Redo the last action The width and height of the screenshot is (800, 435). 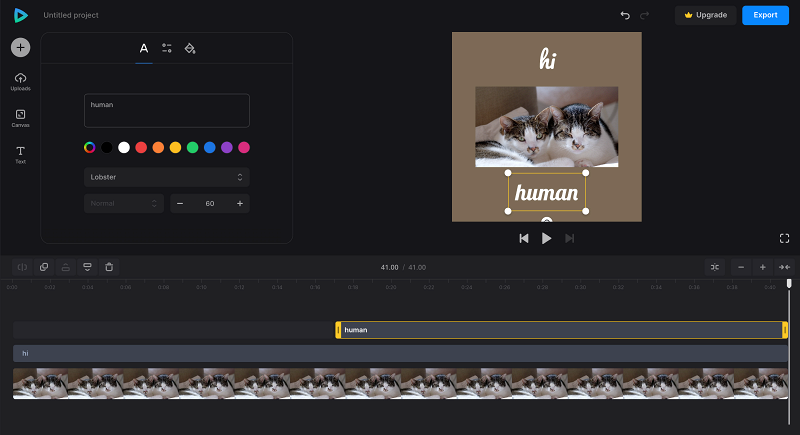[644, 15]
